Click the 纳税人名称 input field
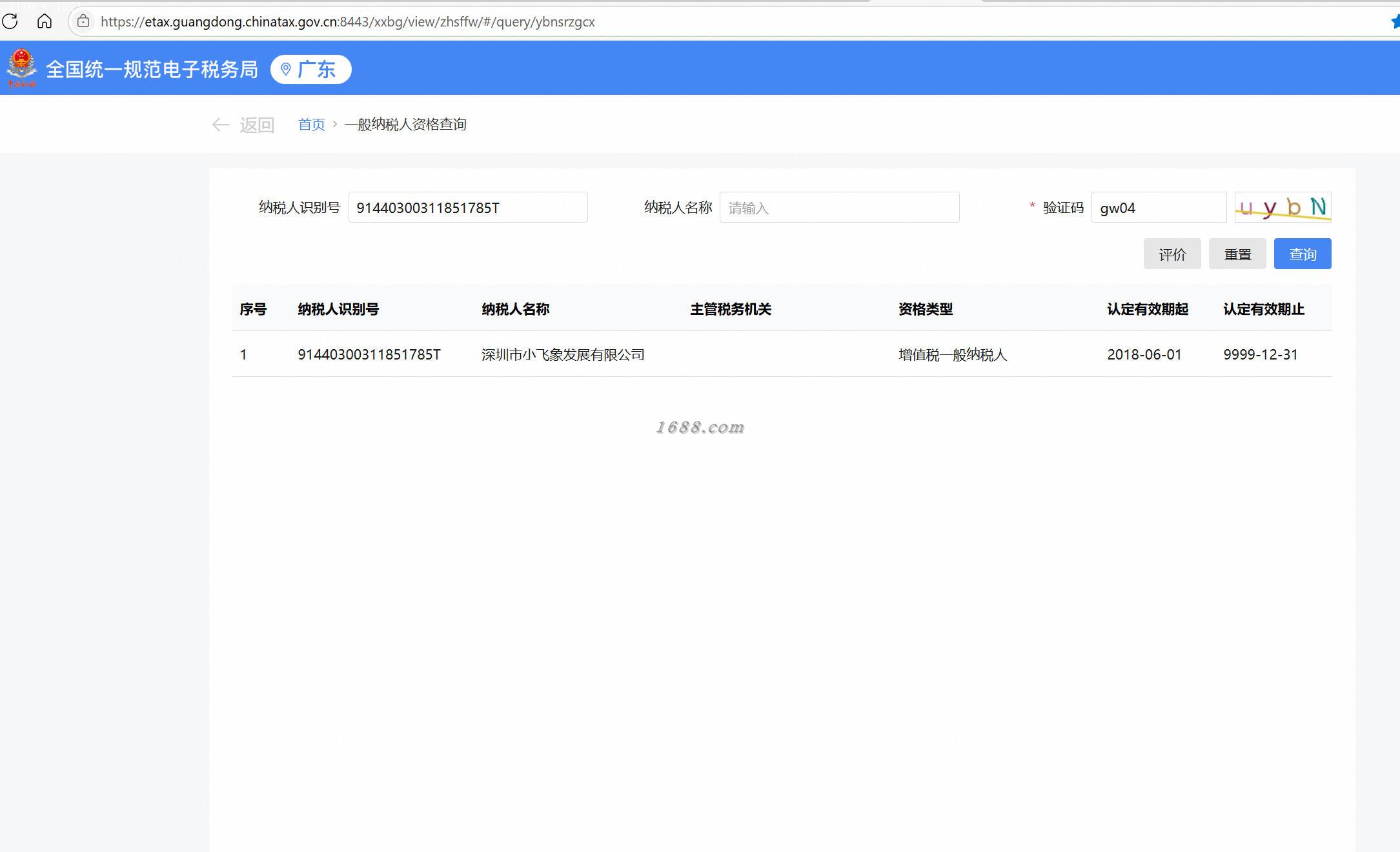The image size is (1400, 852). pyautogui.click(x=838, y=208)
